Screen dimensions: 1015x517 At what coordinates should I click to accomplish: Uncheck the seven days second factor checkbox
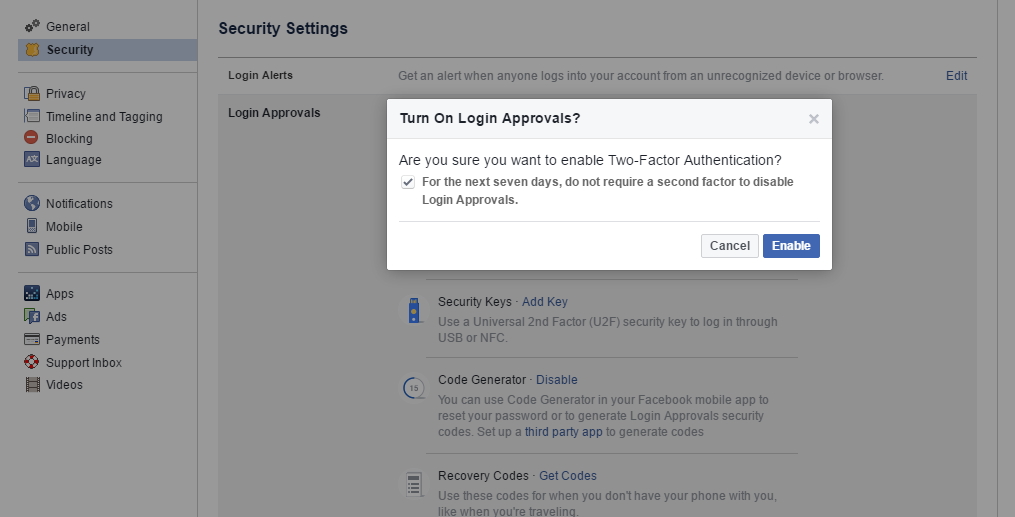[408, 182]
